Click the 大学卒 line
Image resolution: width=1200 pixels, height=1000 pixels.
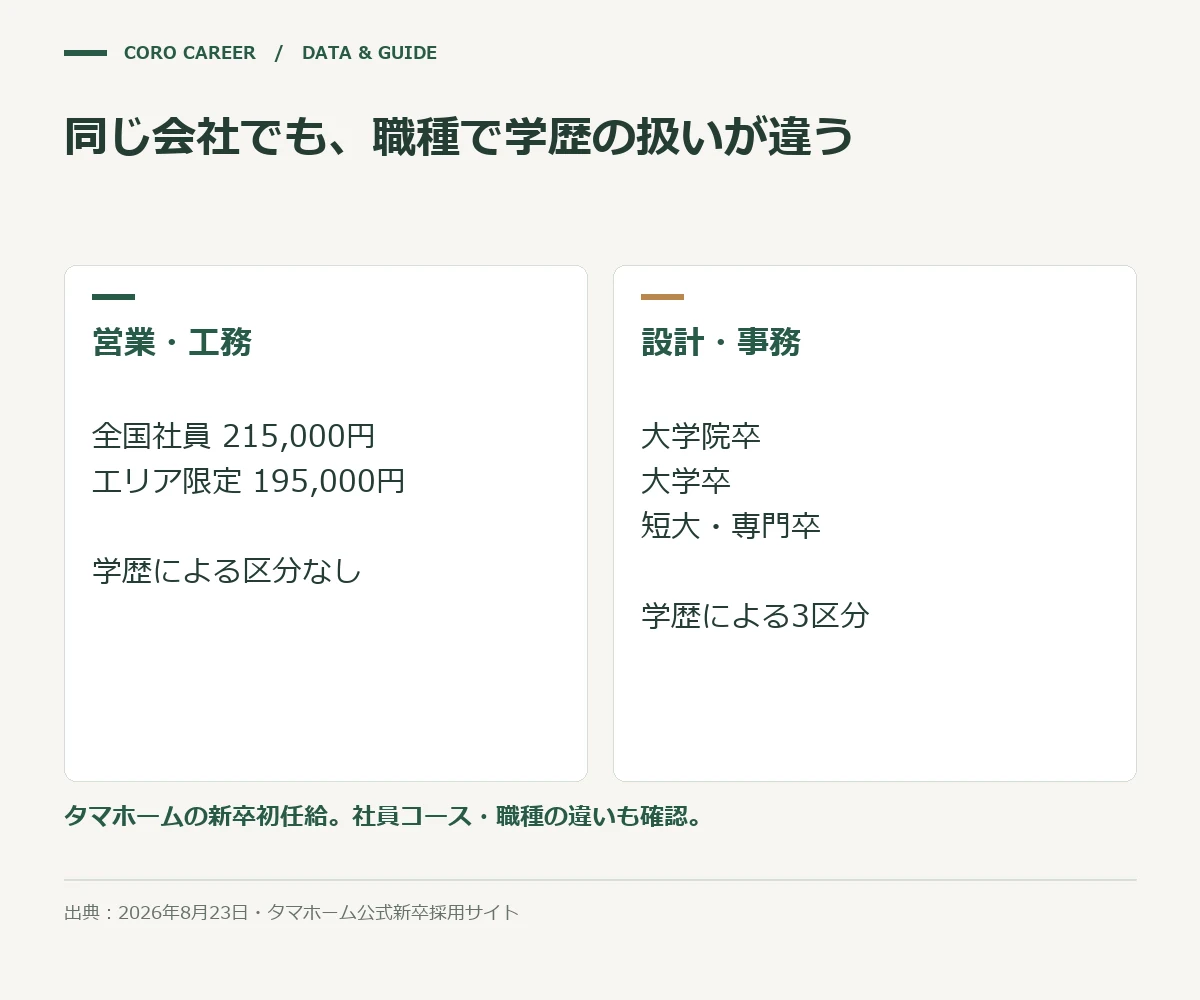pos(686,481)
